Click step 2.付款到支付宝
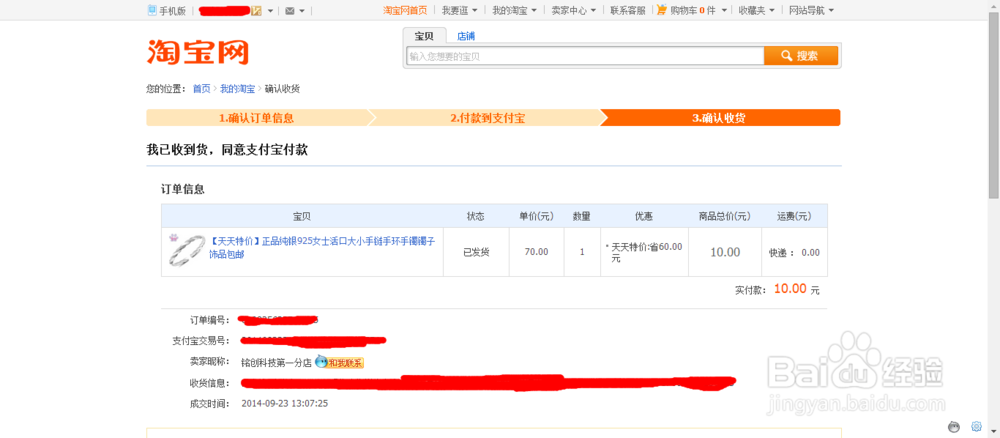Screen dimensions: 1000x438 [488, 118]
